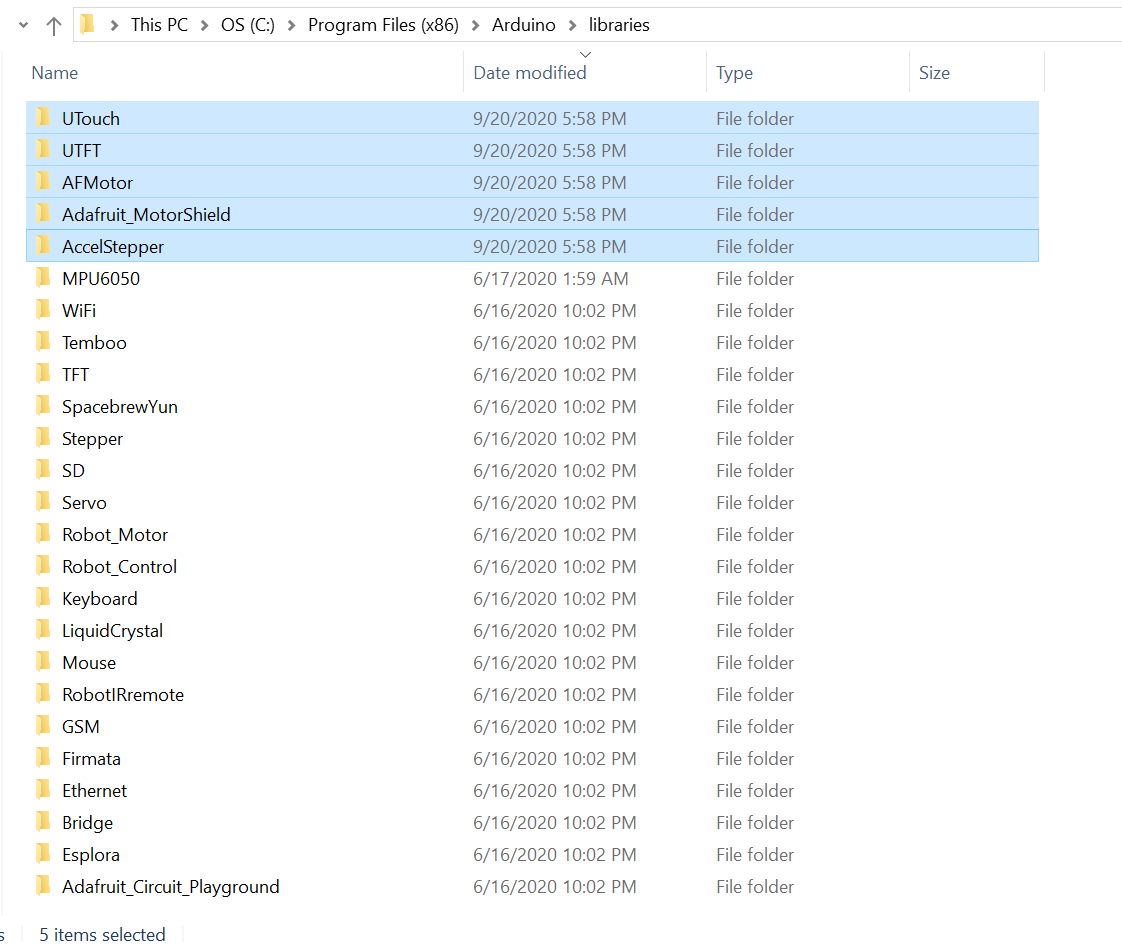Click the WiFi folder icon

tap(44, 310)
